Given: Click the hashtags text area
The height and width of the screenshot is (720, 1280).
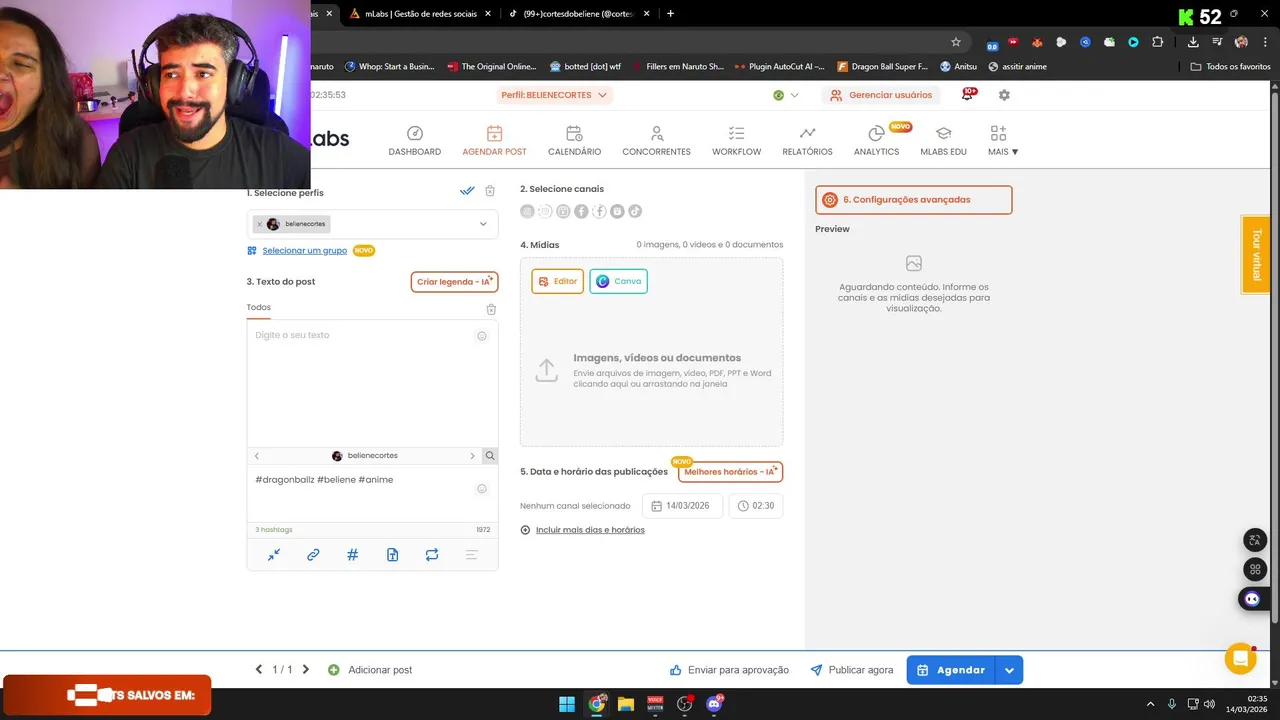Looking at the screenshot, I should point(372,493).
